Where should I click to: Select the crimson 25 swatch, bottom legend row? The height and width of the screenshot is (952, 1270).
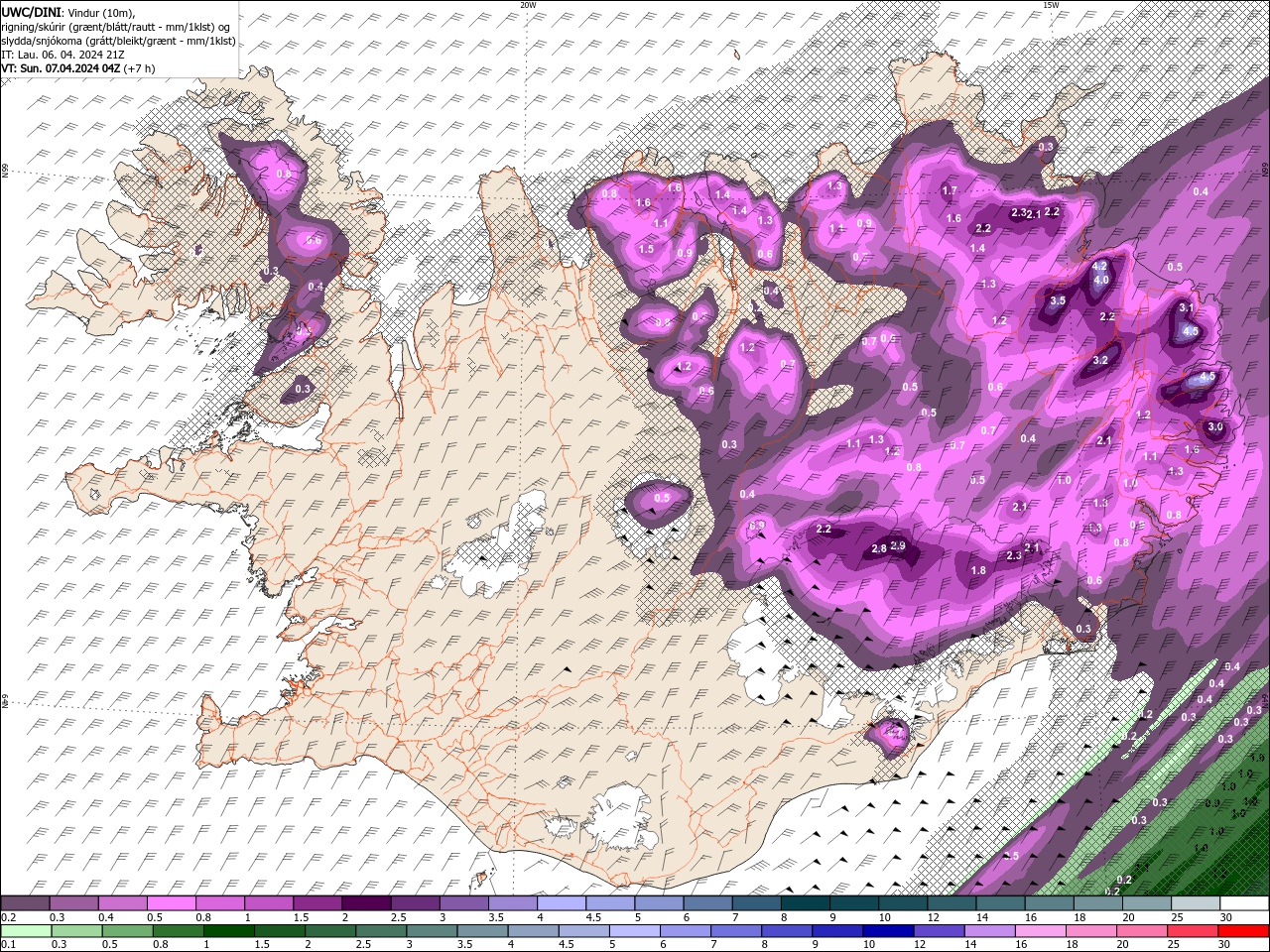click(1191, 931)
